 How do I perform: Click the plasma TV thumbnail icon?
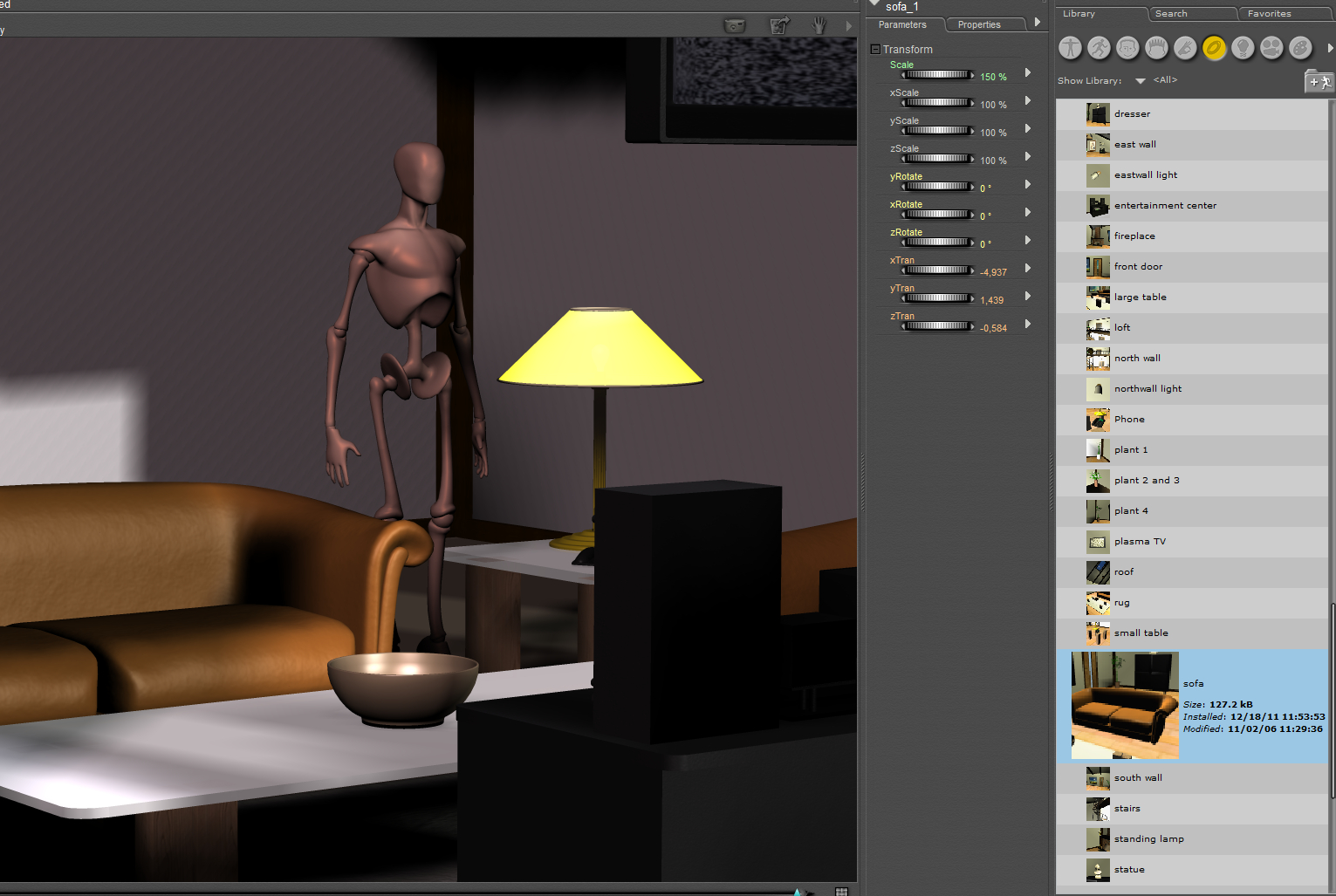tap(1098, 542)
